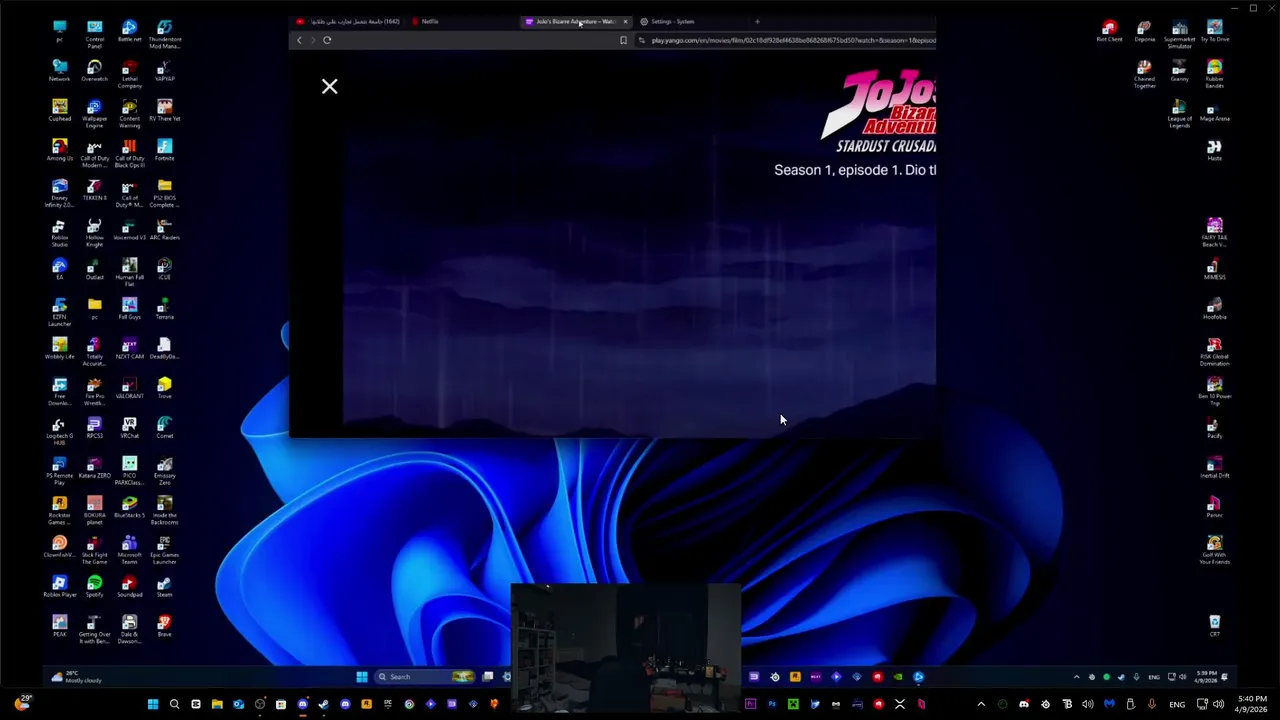Screen dimensions: 1280x720
Task: Select the VRChat desktop icon
Action: pyautogui.click(x=129, y=427)
